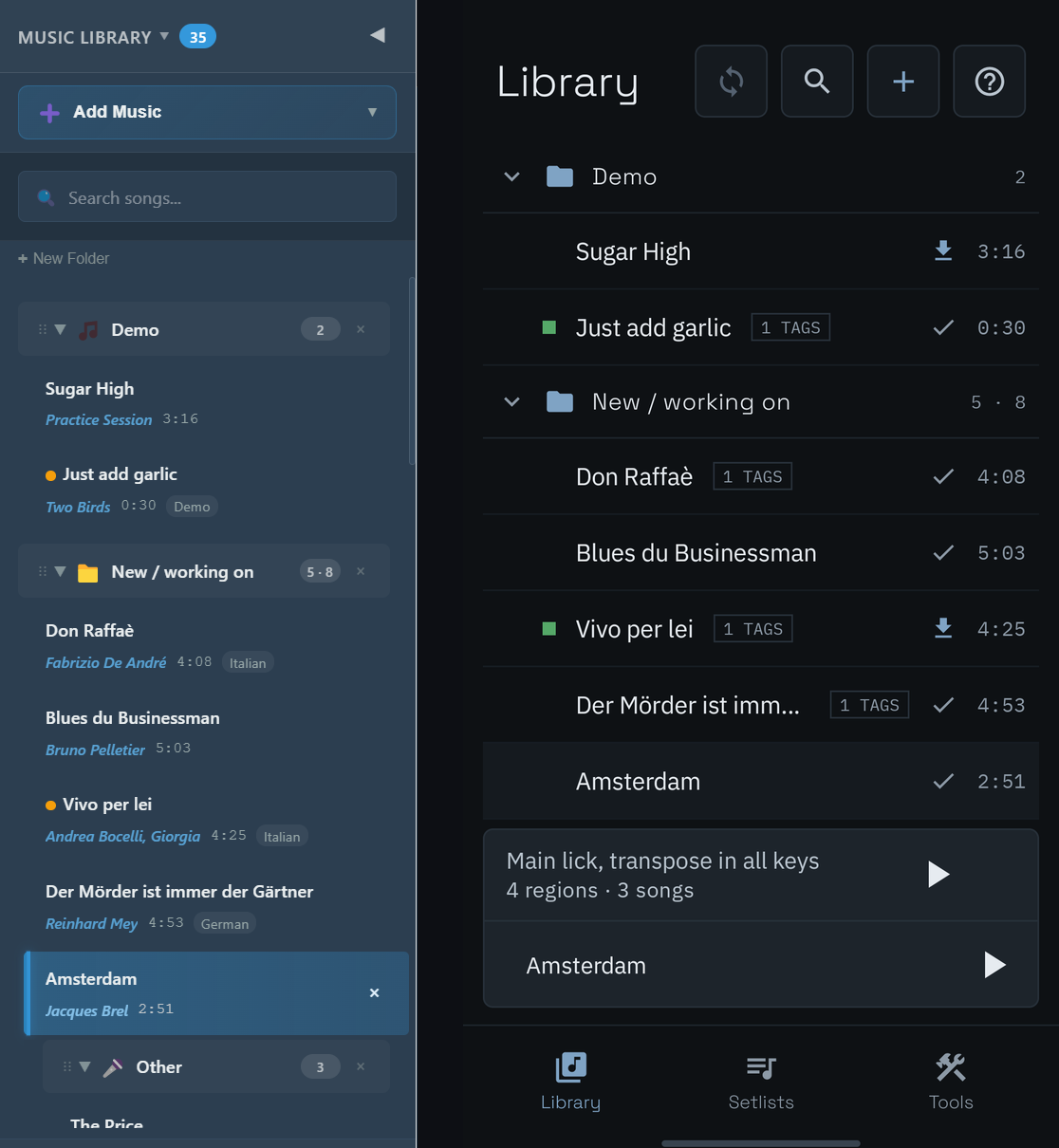Click the download icon on the Sugar High row
1059x1148 pixels.
click(943, 250)
